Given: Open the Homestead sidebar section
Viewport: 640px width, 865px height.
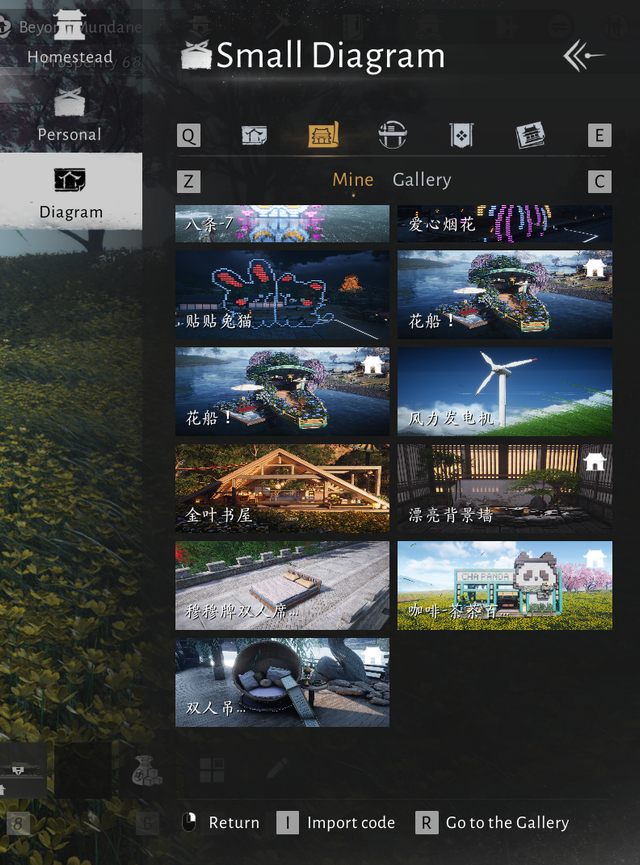Looking at the screenshot, I should click(x=70, y=38).
